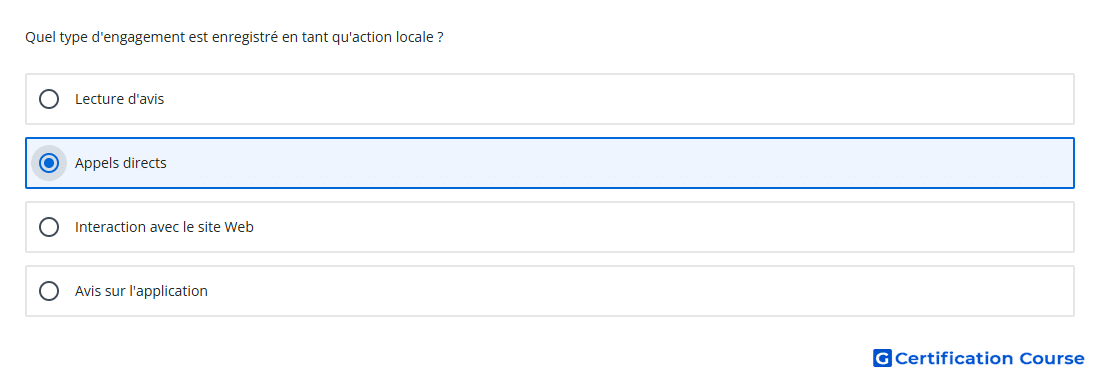Click the "Appels directs" label text
1100x377 pixels.
[x=121, y=163]
